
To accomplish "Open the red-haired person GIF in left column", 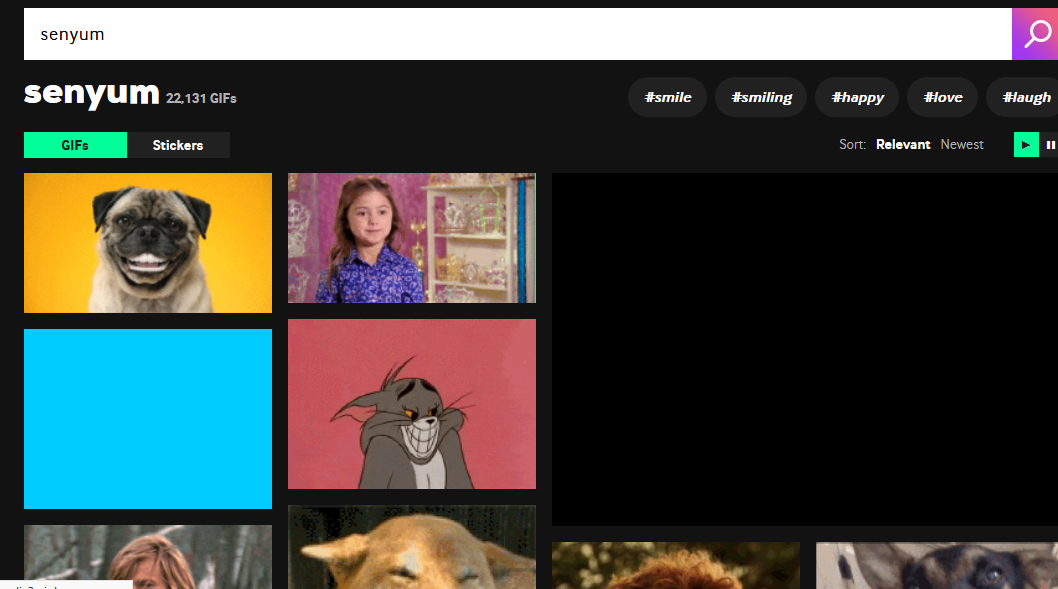I will (148, 557).
